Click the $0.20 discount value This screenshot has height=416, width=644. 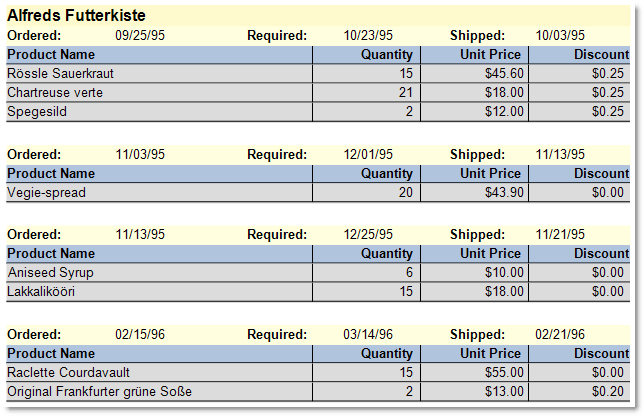pyautogui.click(x=607, y=391)
